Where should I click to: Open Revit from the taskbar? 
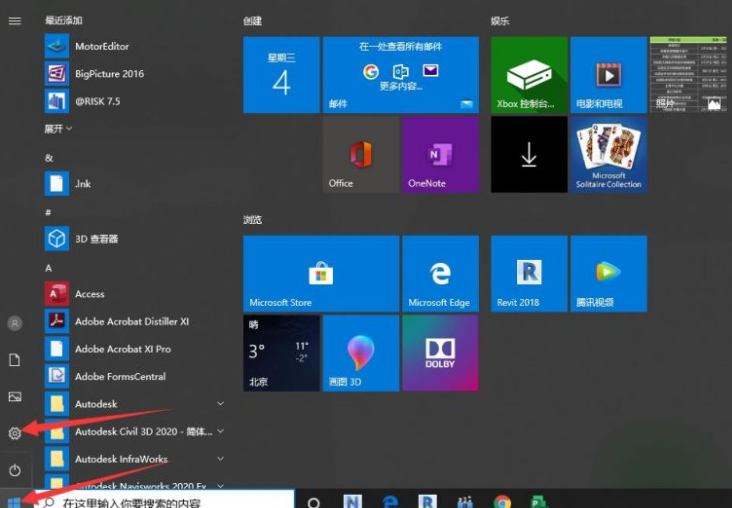(428, 502)
